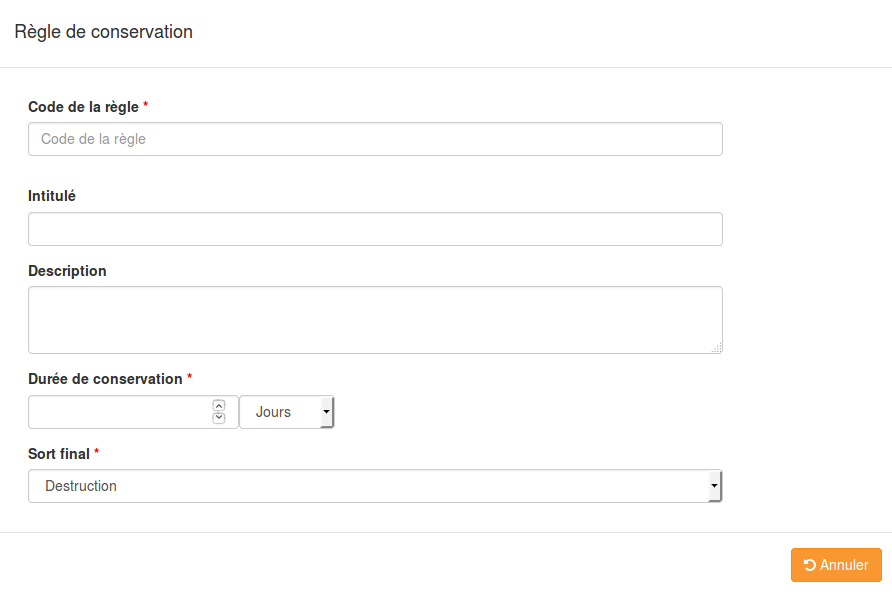The width and height of the screenshot is (892, 609).
Task: Click the arrow of the Jours selector
Action: pos(327,412)
